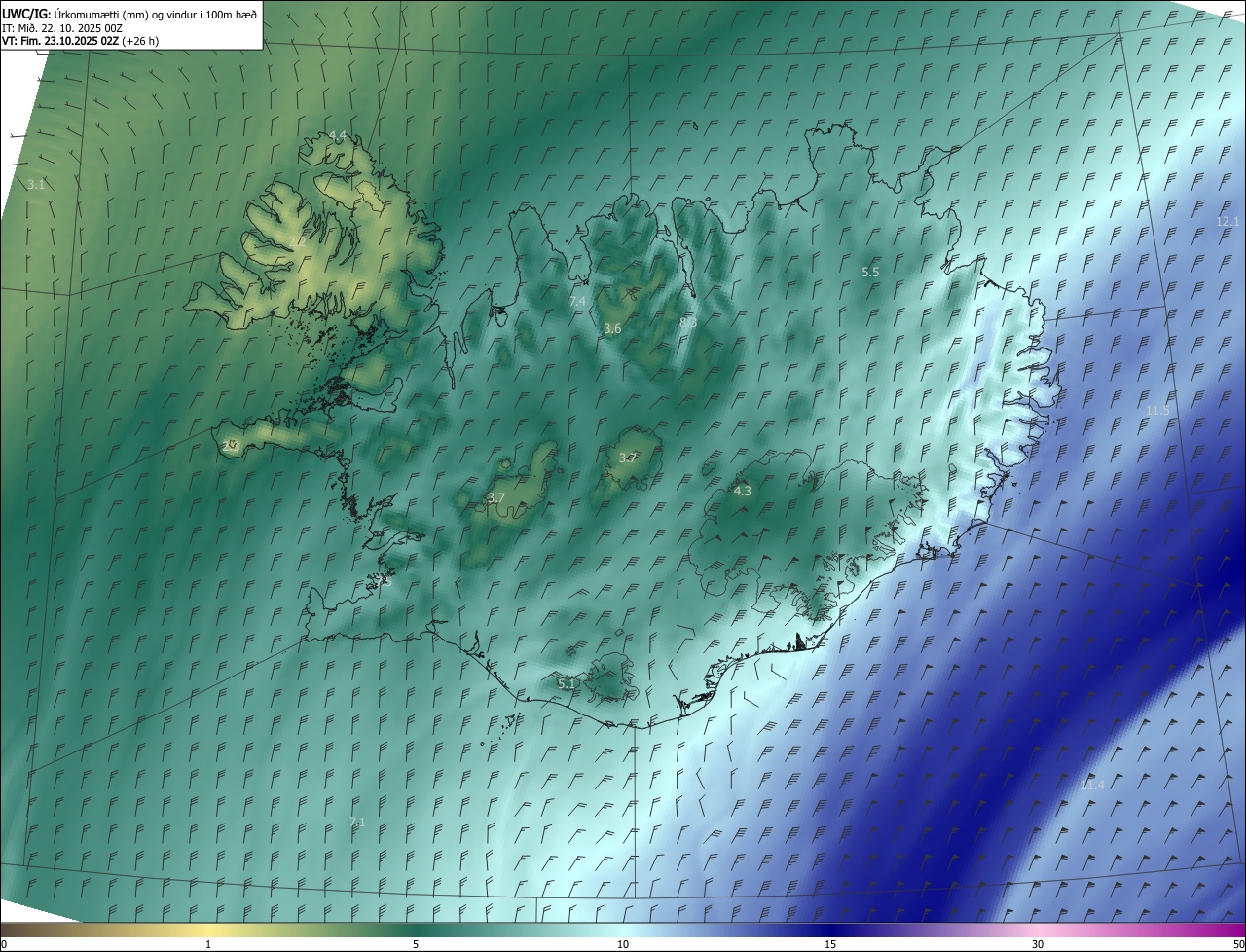Click the '(+26 h)' forecast offset
Viewport: 1246px width, 952px height.
point(140,41)
